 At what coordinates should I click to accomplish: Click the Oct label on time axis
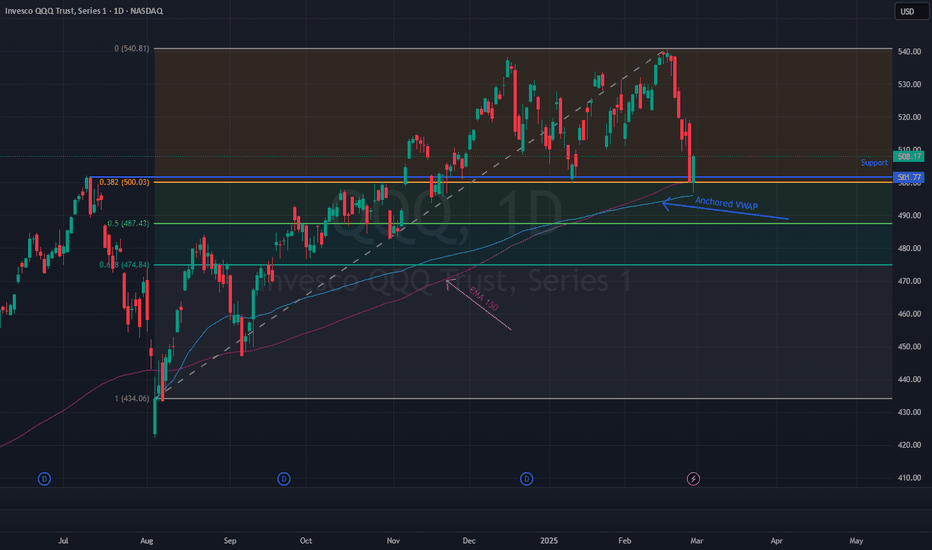point(306,540)
